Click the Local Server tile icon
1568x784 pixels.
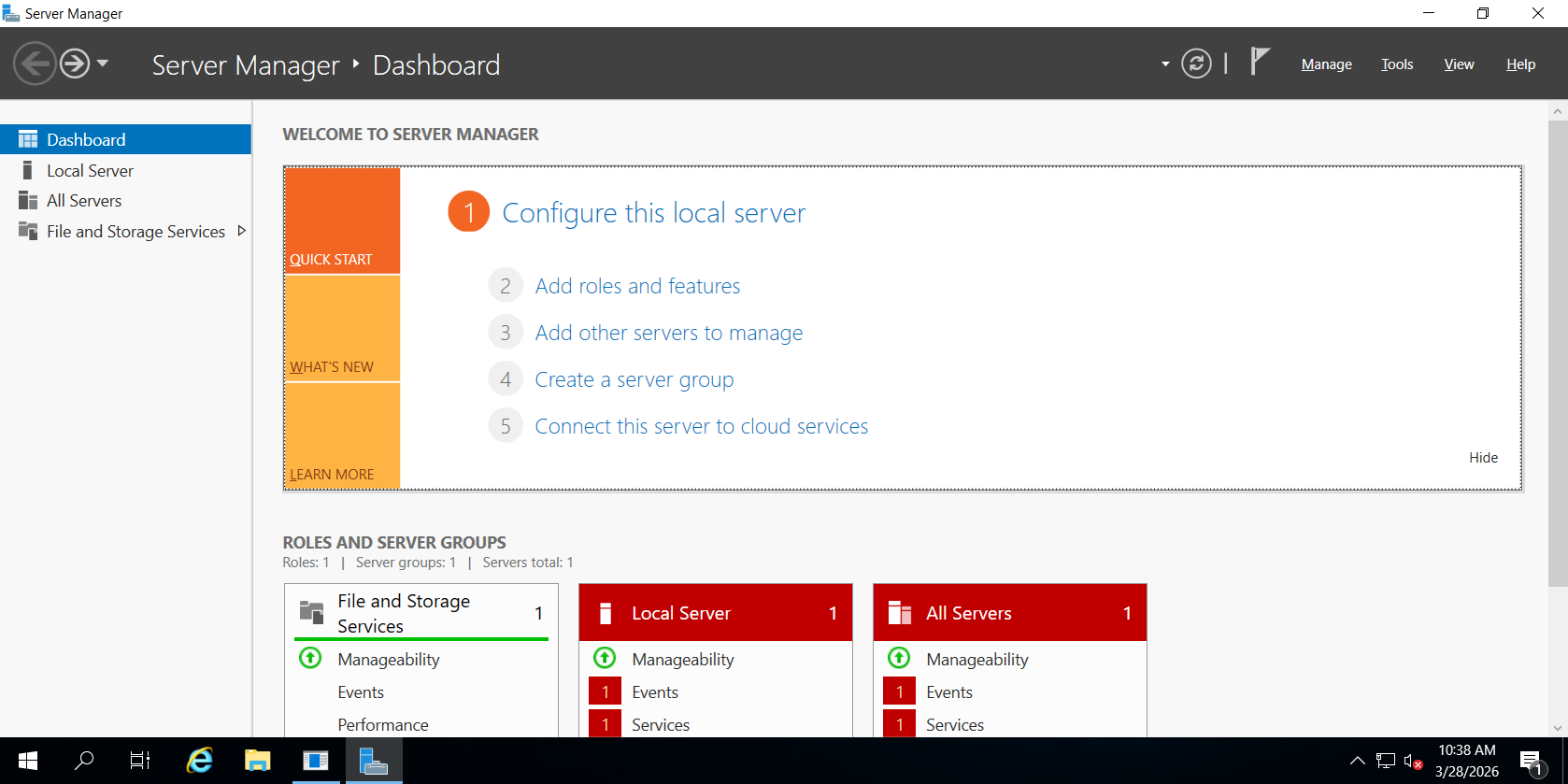pos(606,613)
